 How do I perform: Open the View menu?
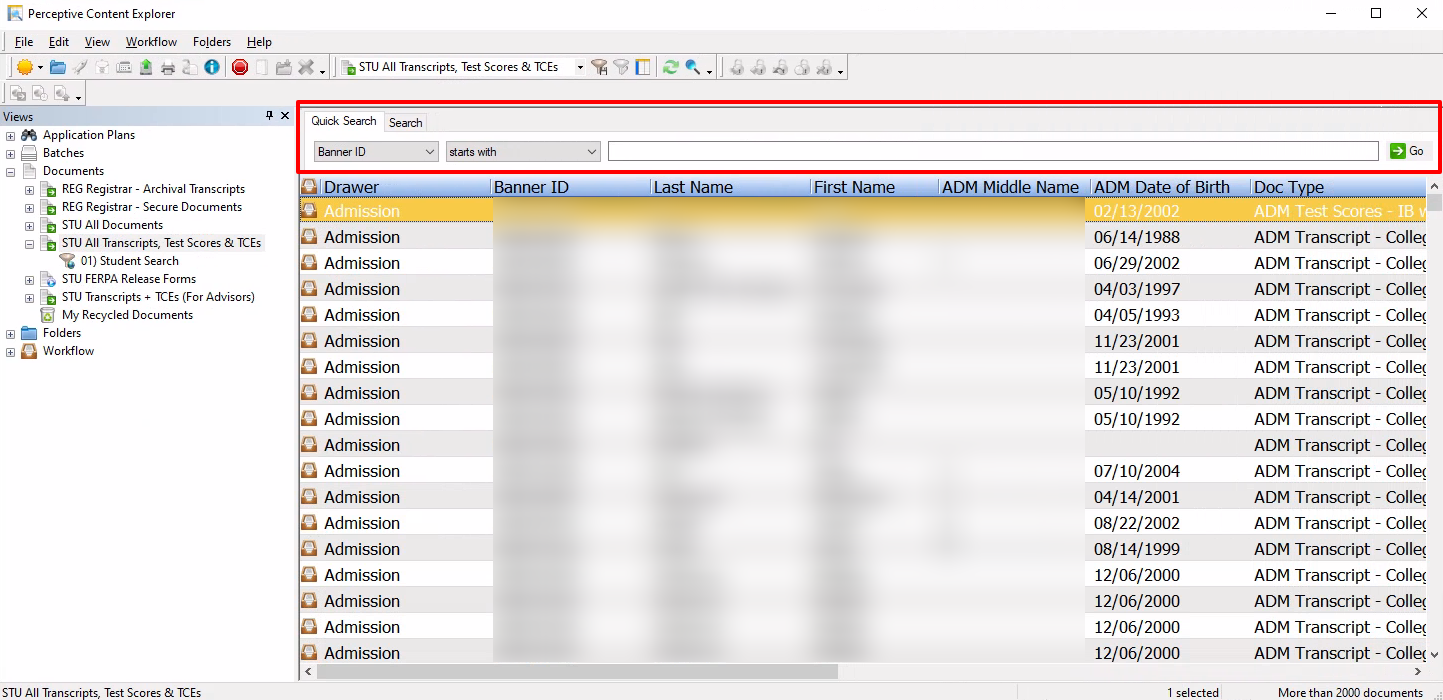tap(97, 42)
